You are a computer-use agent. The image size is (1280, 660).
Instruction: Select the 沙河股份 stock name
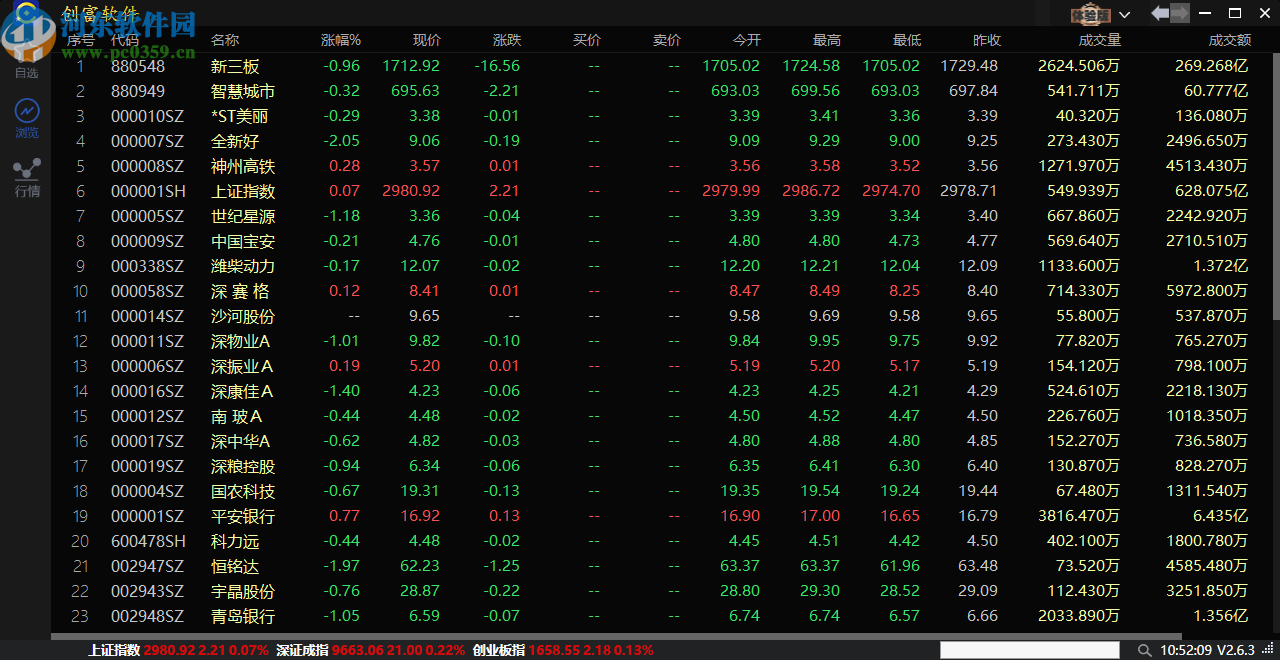pyautogui.click(x=243, y=316)
